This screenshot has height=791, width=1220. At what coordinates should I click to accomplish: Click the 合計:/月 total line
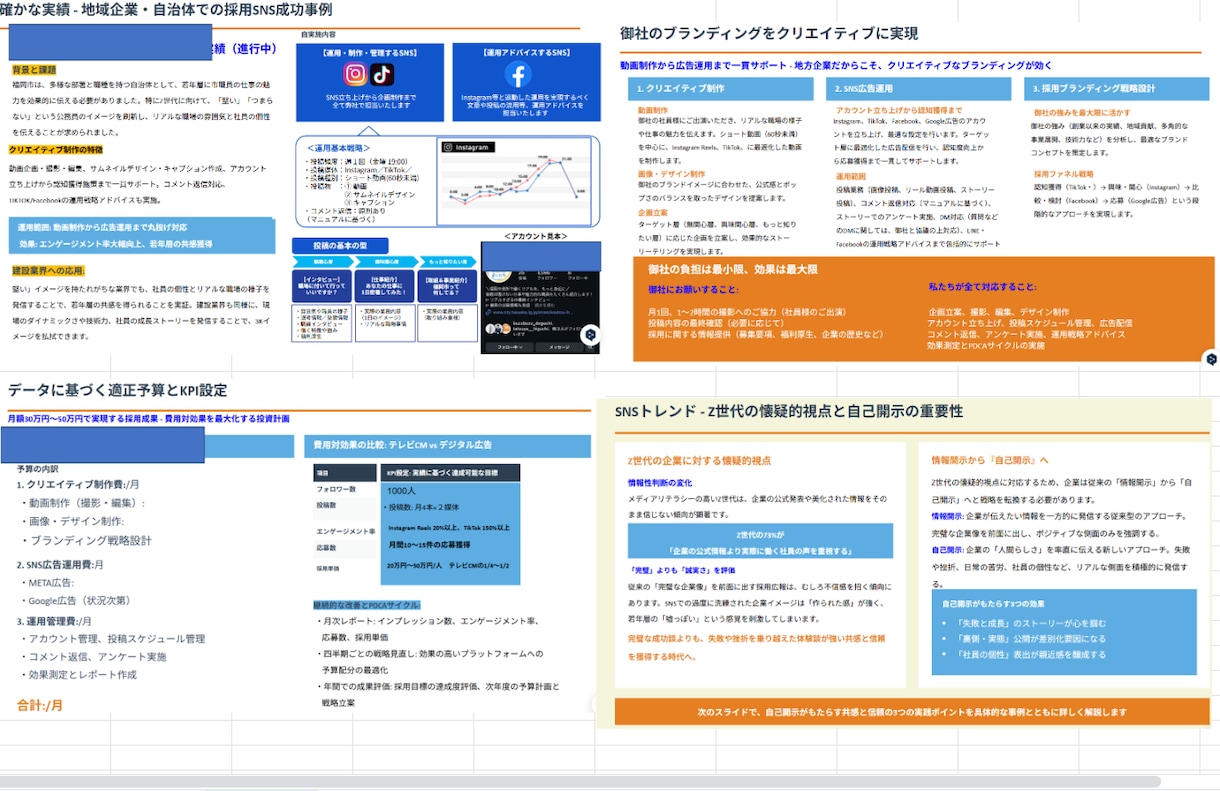(x=40, y=705)
